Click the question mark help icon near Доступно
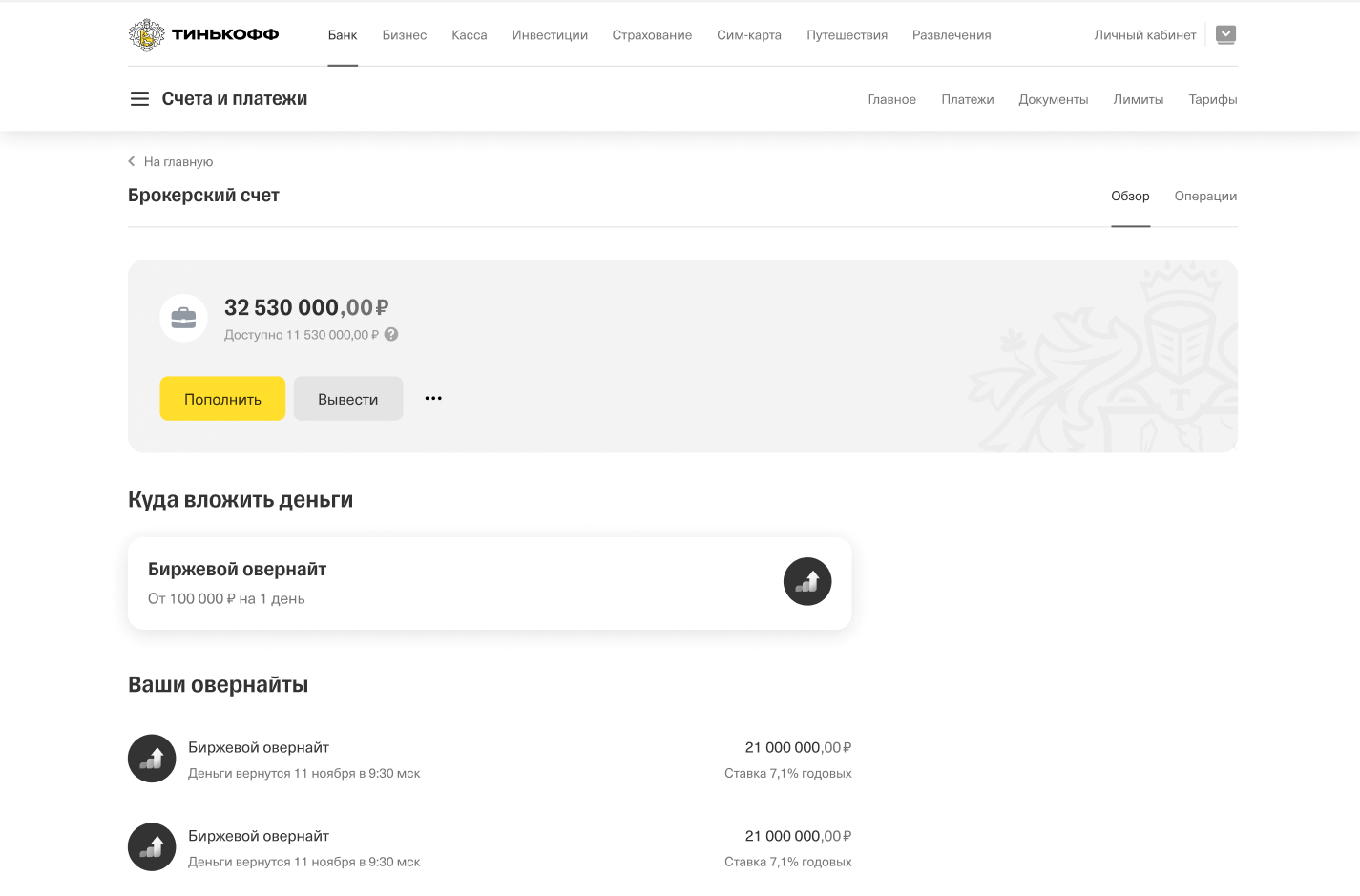The height and width of the screenshot is (896, 1360). pos(391,335)
